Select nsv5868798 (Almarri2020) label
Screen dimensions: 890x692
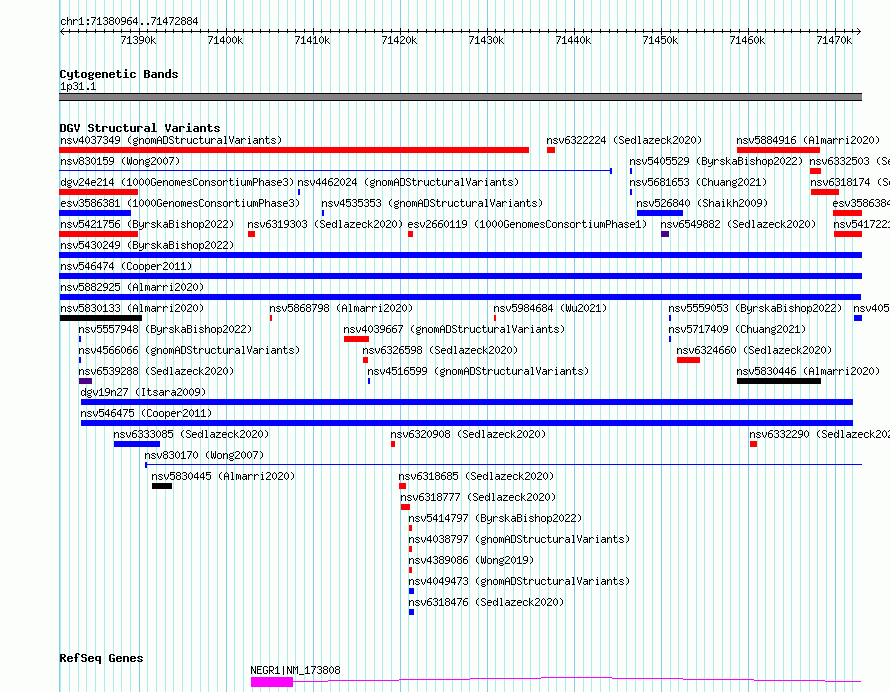(341, 308)
